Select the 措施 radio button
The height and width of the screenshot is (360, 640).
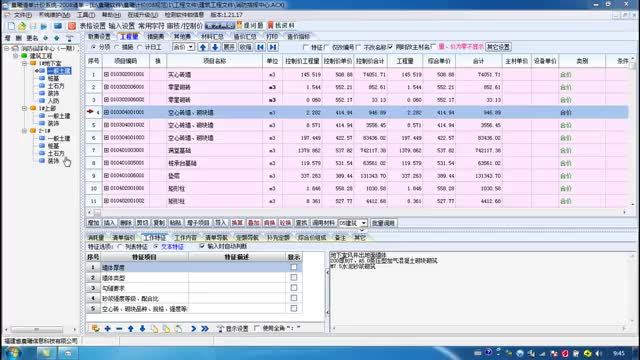pos(117,47)
